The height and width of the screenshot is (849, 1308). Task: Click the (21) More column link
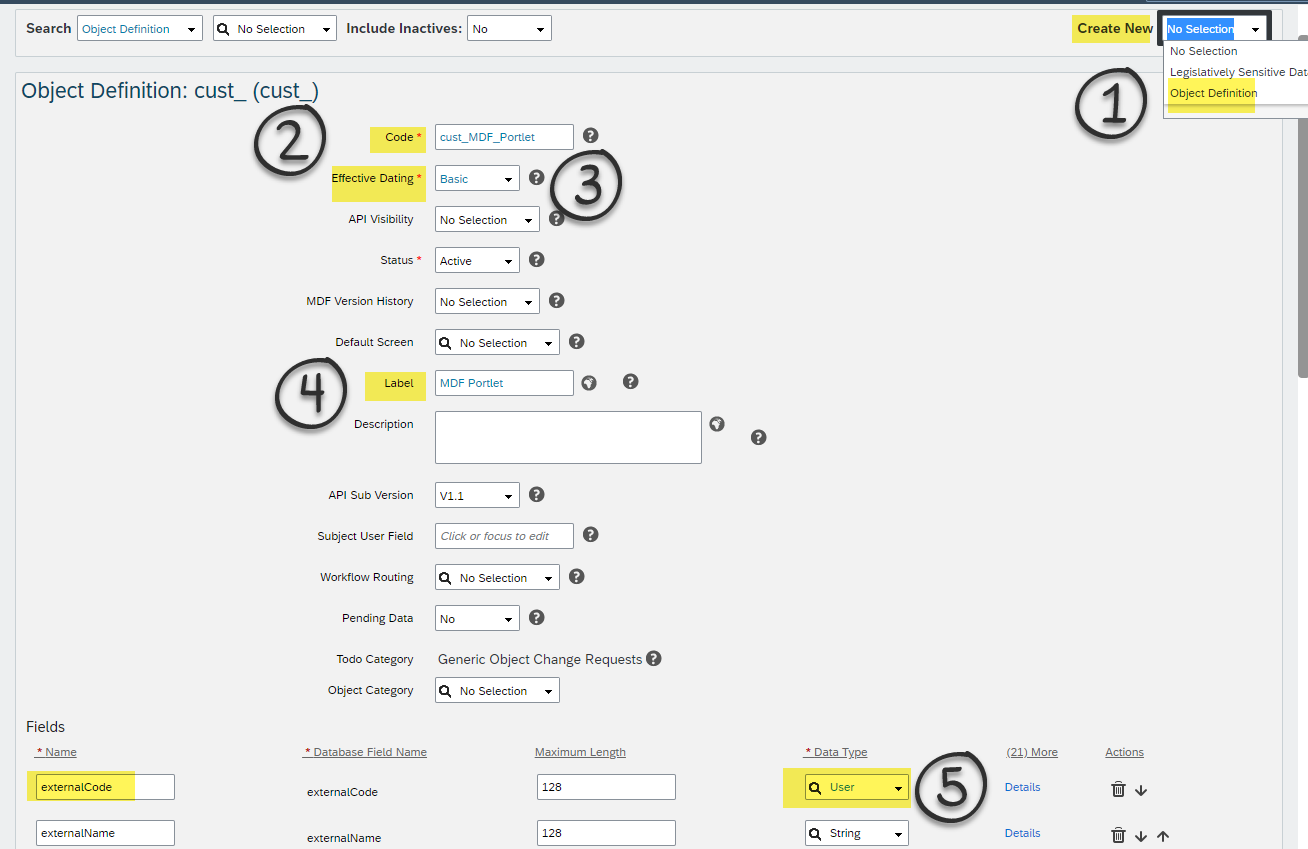[1031, 752]
